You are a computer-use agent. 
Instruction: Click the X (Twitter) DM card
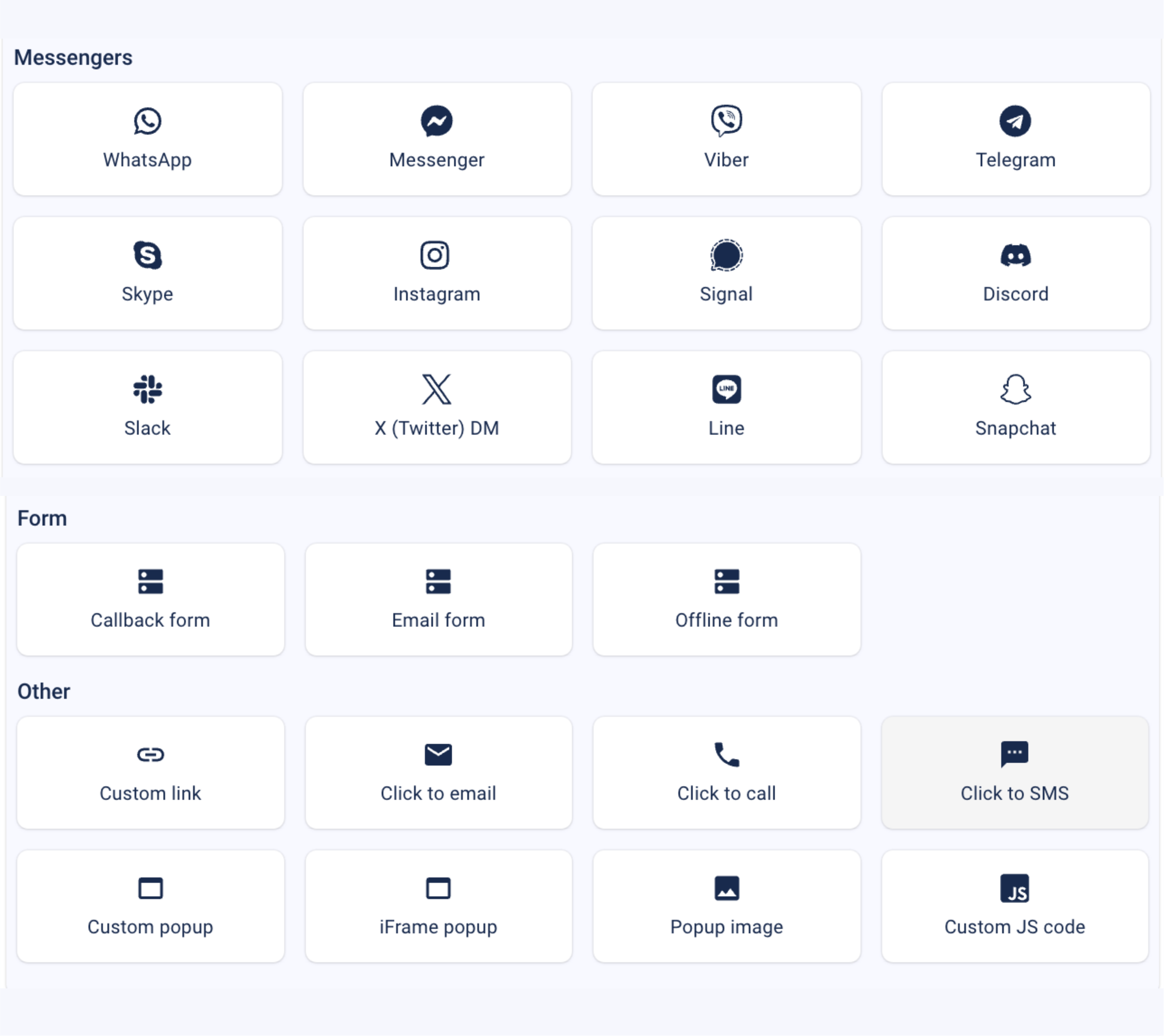pyautogui.click(x=437, y=407)
